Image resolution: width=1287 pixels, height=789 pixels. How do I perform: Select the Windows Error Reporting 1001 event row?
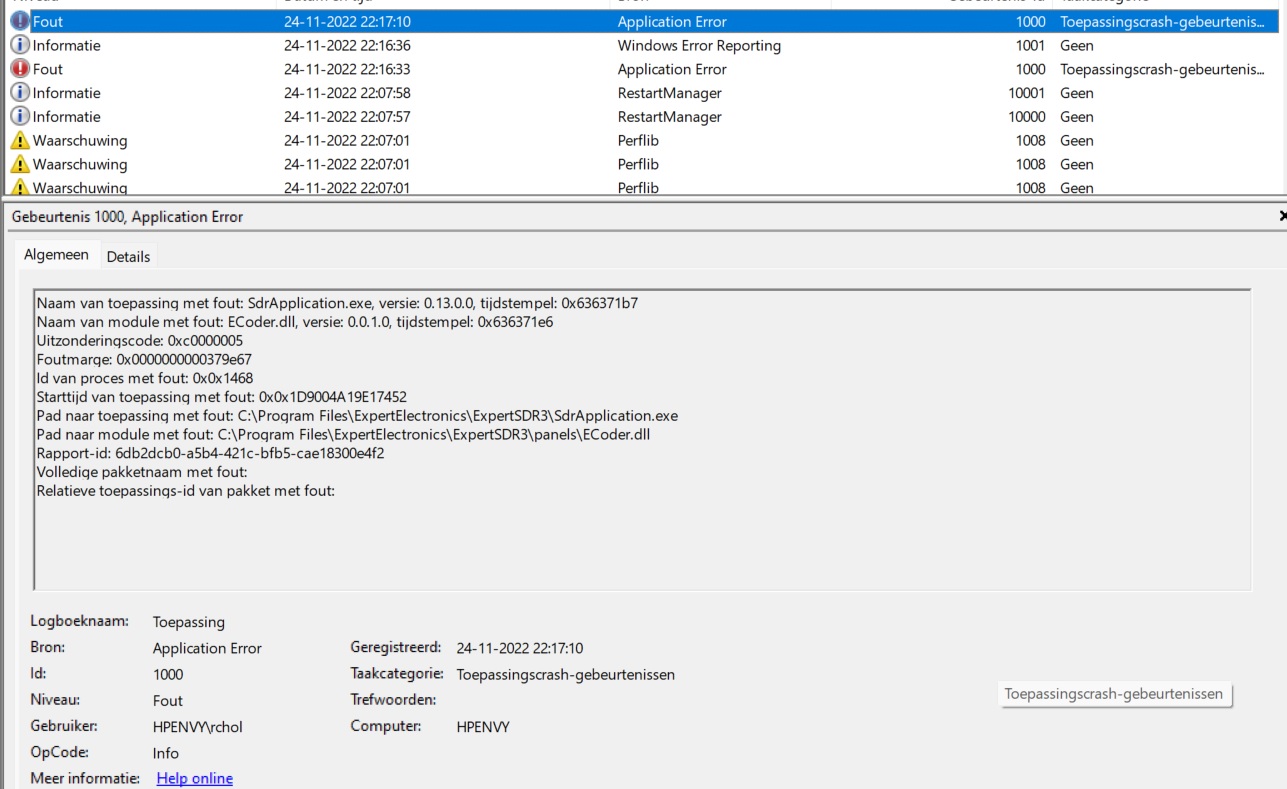pyautogui.click(x=400, y=44)
